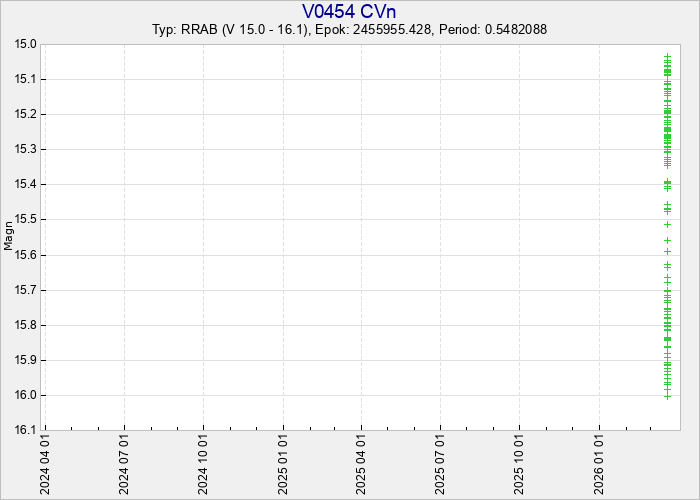Pick the gray data point near 15.59
Viewport: 700px width, 500px height.
667,252
